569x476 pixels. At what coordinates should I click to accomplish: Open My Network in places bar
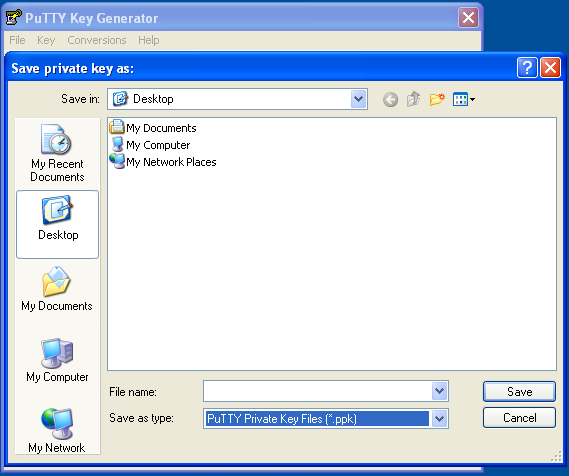tap(57, 430)
